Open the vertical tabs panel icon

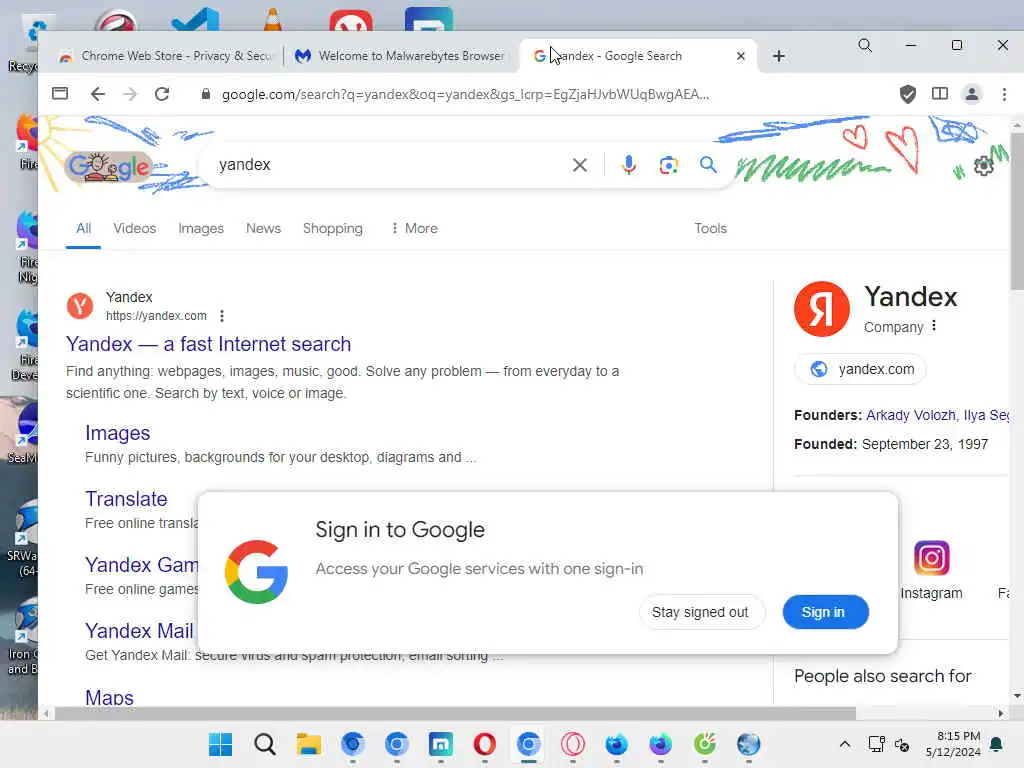coord(60,93)
